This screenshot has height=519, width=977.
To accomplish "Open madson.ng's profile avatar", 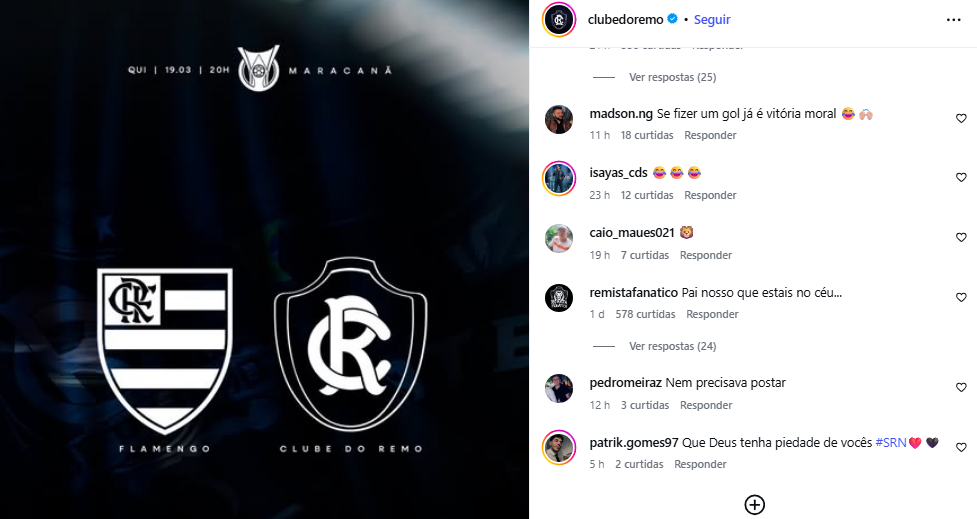I will coord(559,120).
